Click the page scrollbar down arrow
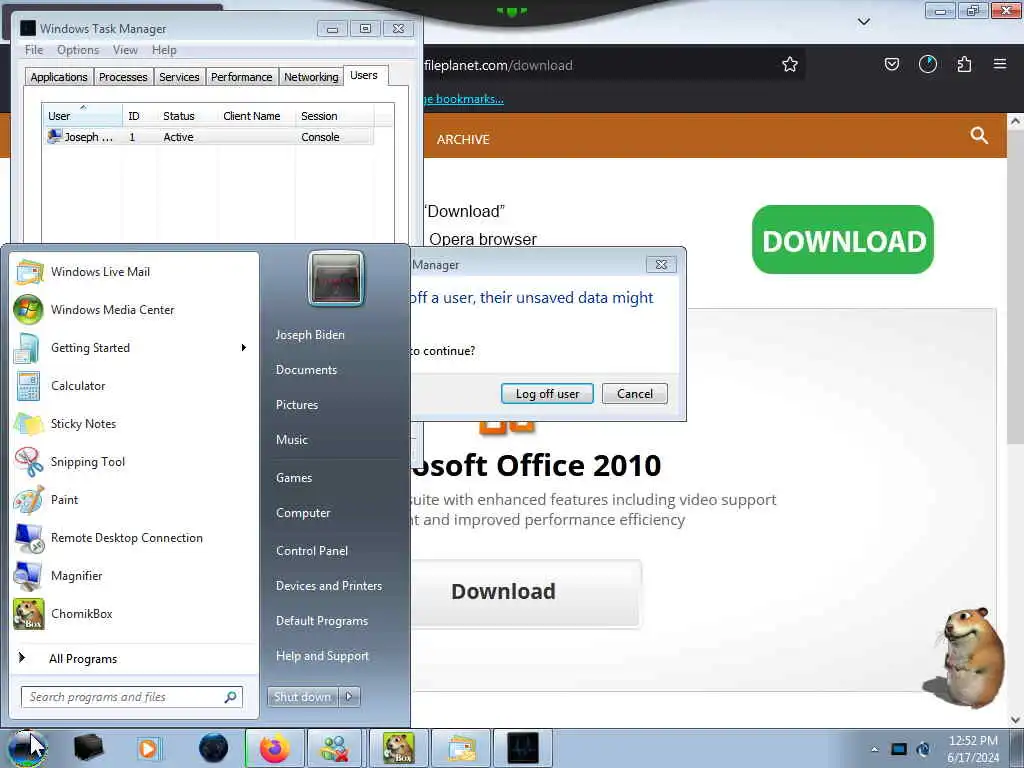 (1015, 720)
